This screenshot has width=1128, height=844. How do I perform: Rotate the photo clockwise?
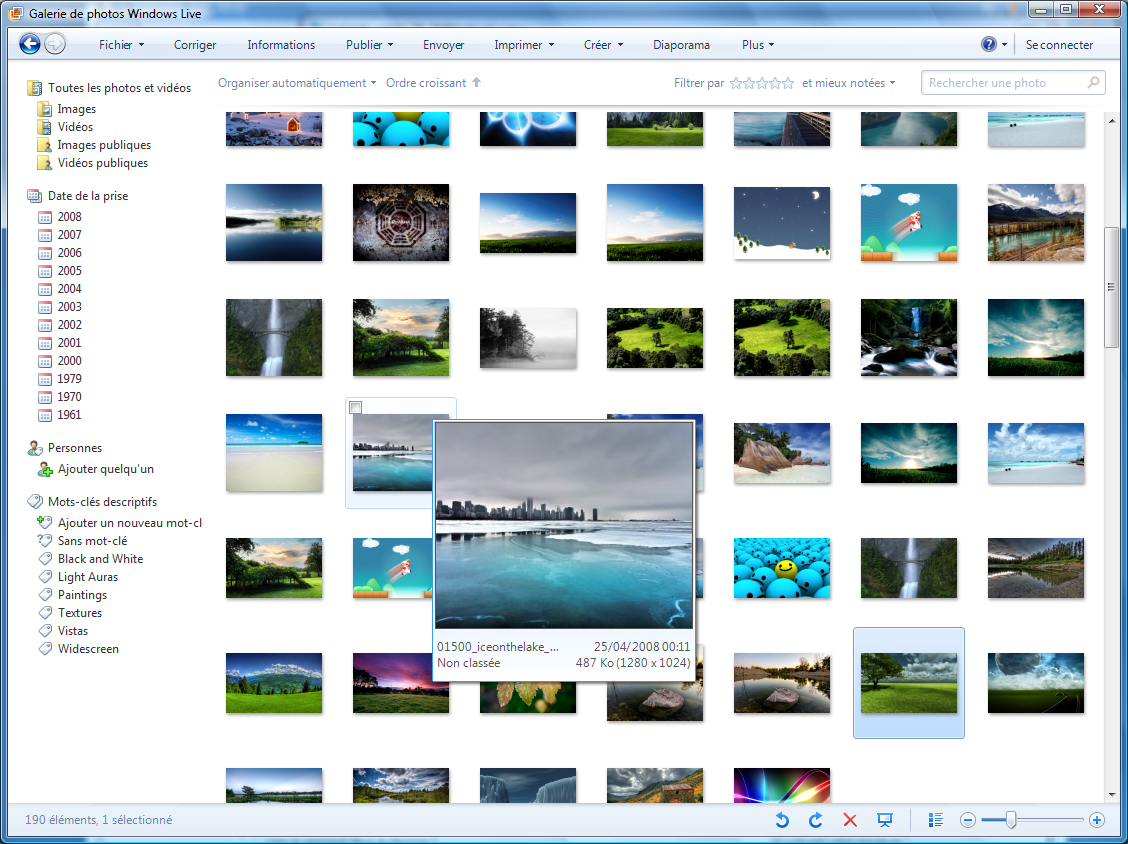point(815,820)
